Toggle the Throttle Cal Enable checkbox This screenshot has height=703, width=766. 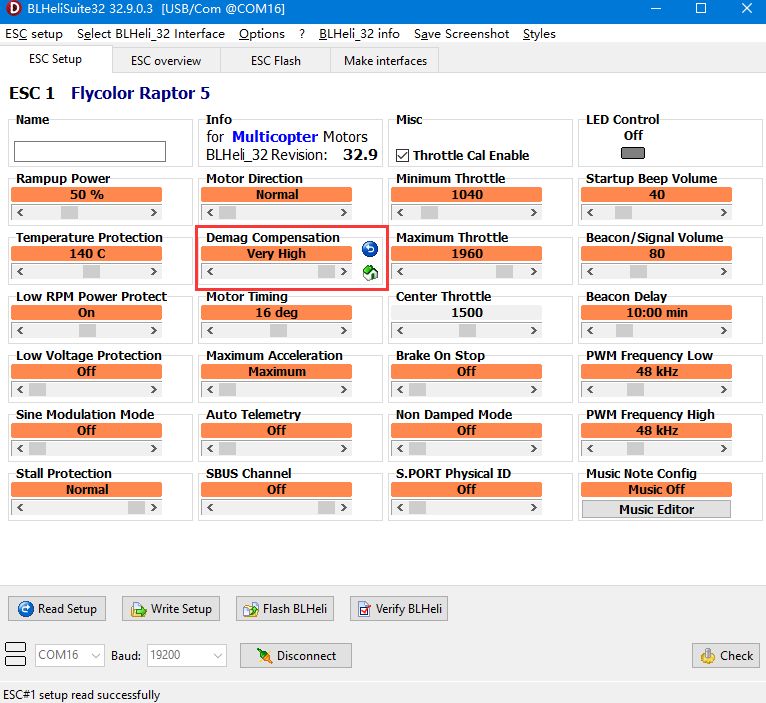[403, 155]
